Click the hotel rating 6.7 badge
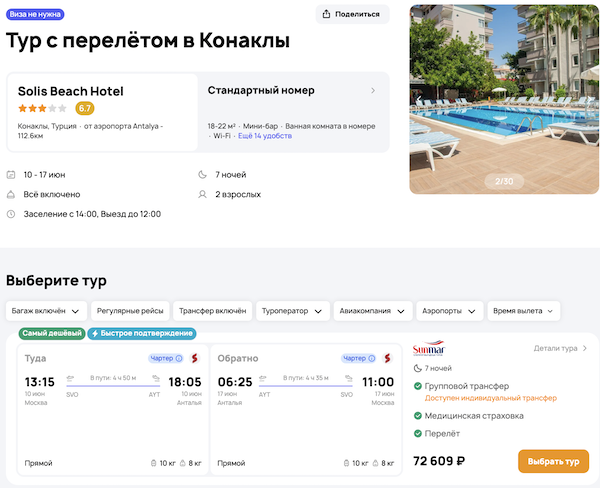Image resolution: width=600 pixels, height=488 pixels. [x=85, y=108]
